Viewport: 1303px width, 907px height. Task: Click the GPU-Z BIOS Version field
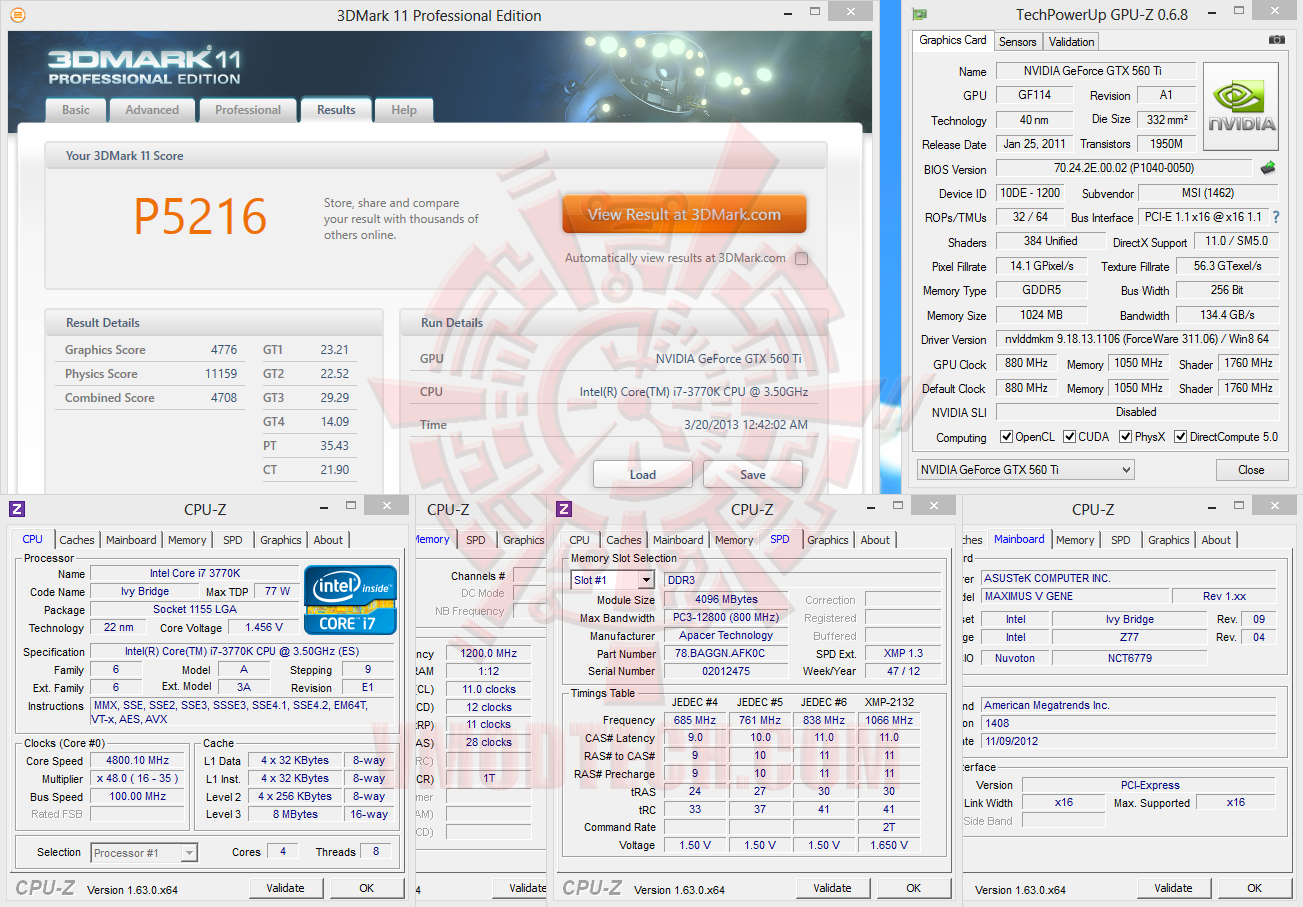point(1124,168)
